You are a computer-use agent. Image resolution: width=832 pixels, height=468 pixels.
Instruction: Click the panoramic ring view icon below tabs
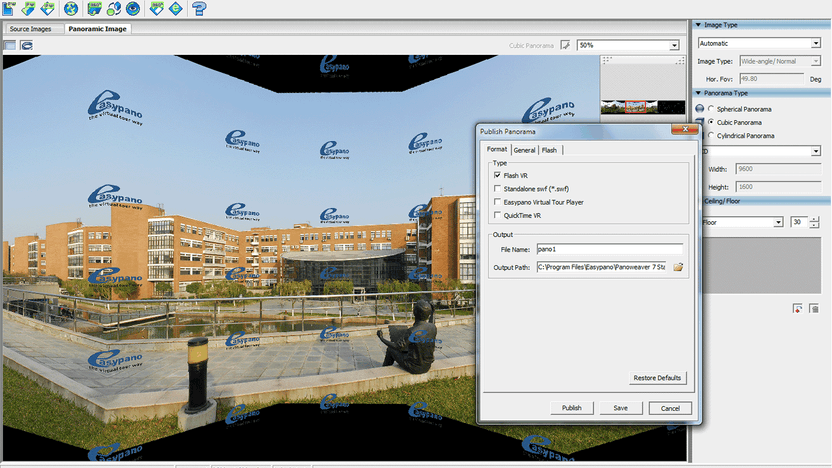pyautogui.click(x=27, y=45)
